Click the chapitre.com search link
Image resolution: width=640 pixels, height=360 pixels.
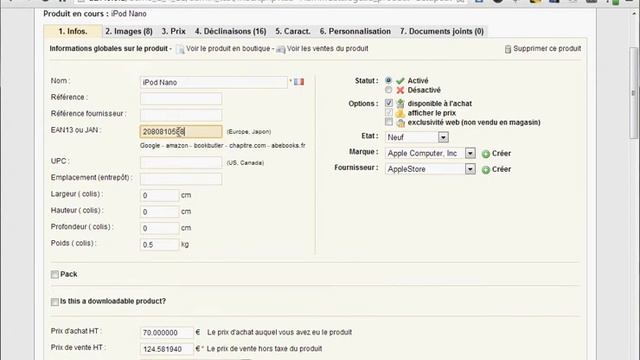[247, 145]
